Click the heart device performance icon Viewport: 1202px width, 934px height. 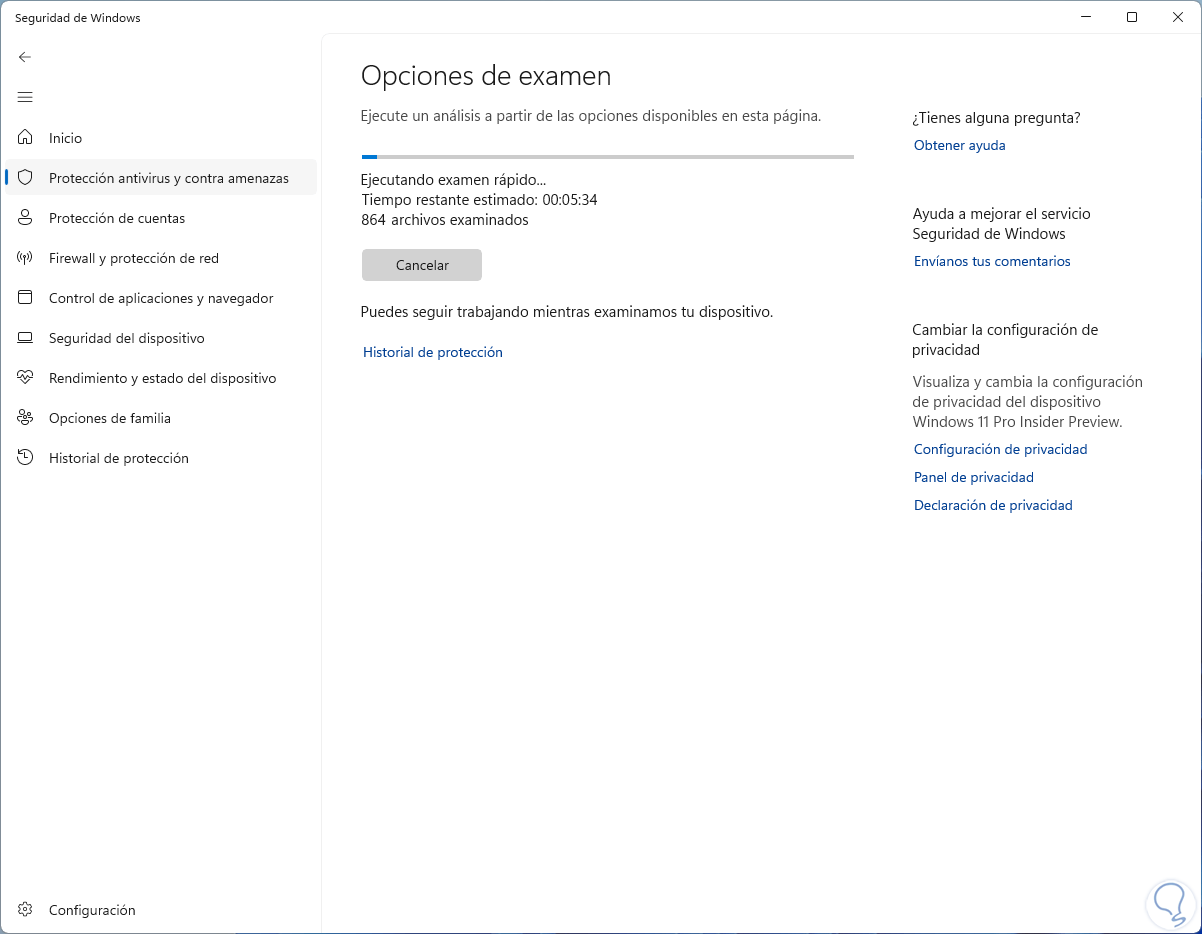tap(26, 378)
